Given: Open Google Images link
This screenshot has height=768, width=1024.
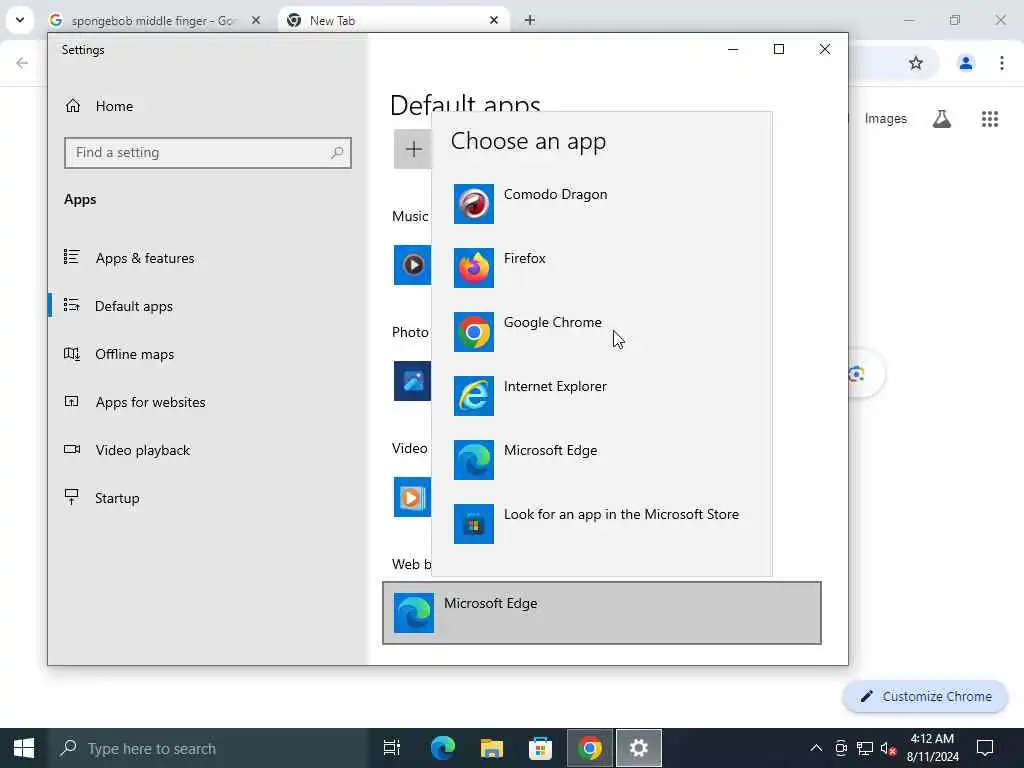Looking at the screenshot, I should 886,118.
